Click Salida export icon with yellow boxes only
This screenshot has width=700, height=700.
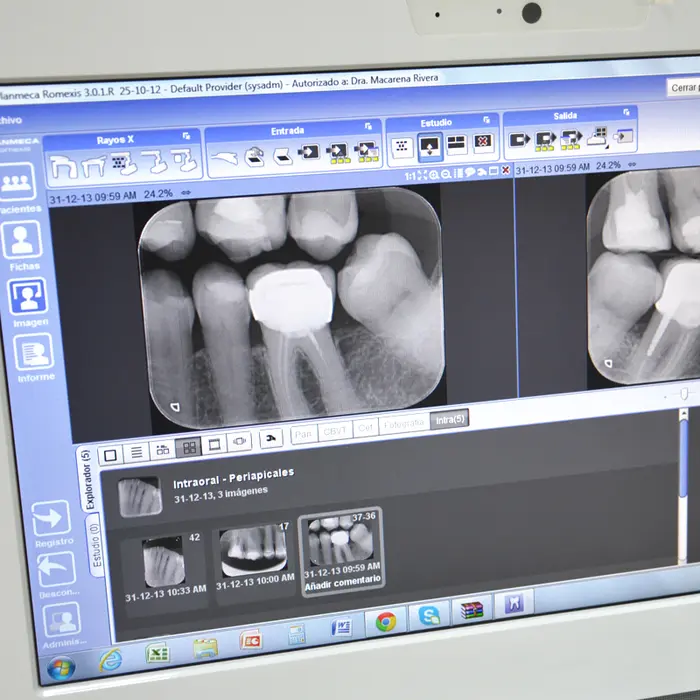(x=546, y=140)
